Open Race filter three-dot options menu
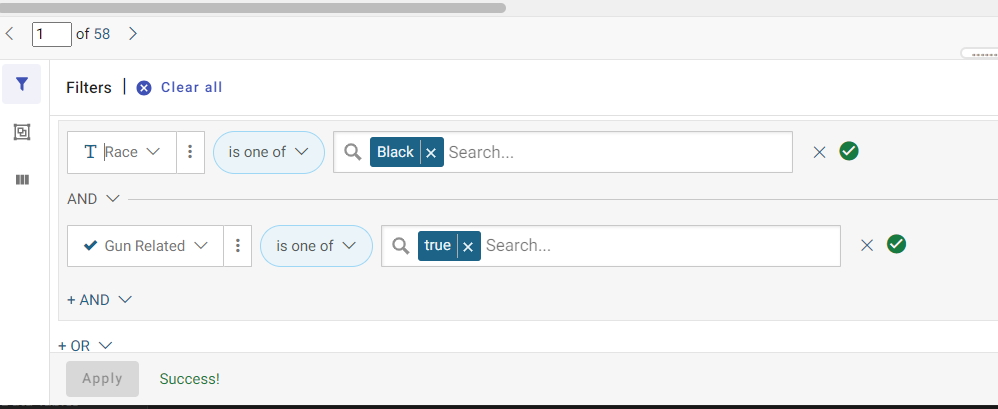 190,152
